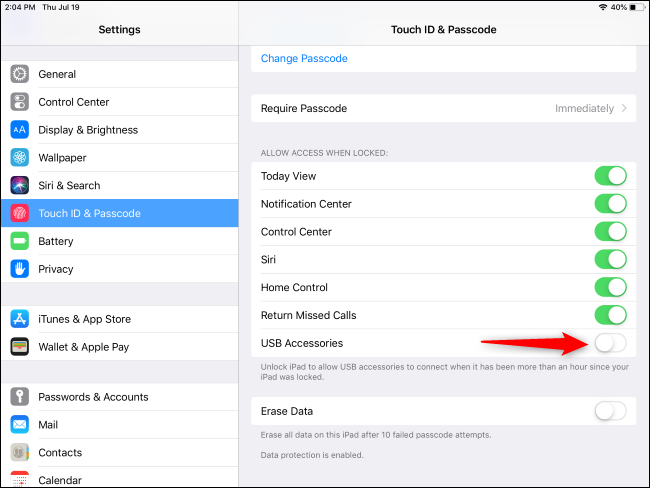Image resolution: width=650 pixels, height=488 pixels.
Task: Turn on the Erase Data switch
Action: click(x=610, y=411)
